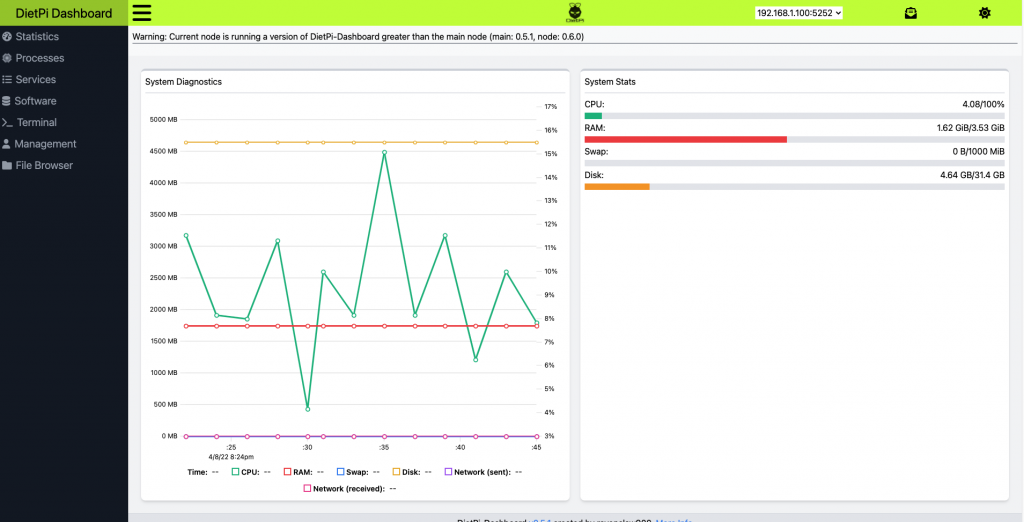
Task: Click the 4/8/22 8:24pm date label
Action: click(231, 457)
